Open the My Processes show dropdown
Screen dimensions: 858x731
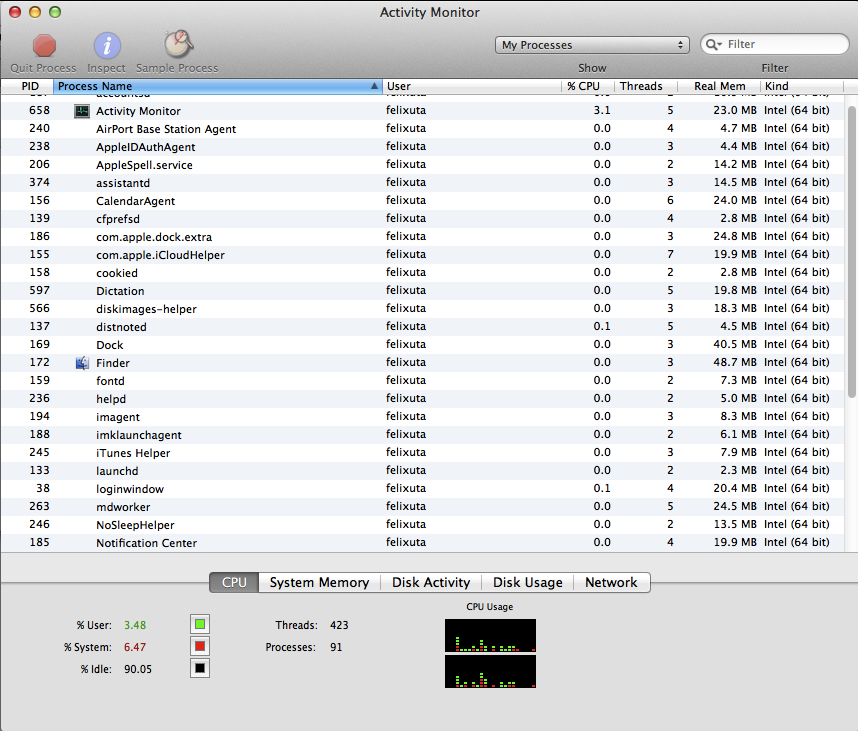coord(592,45)
